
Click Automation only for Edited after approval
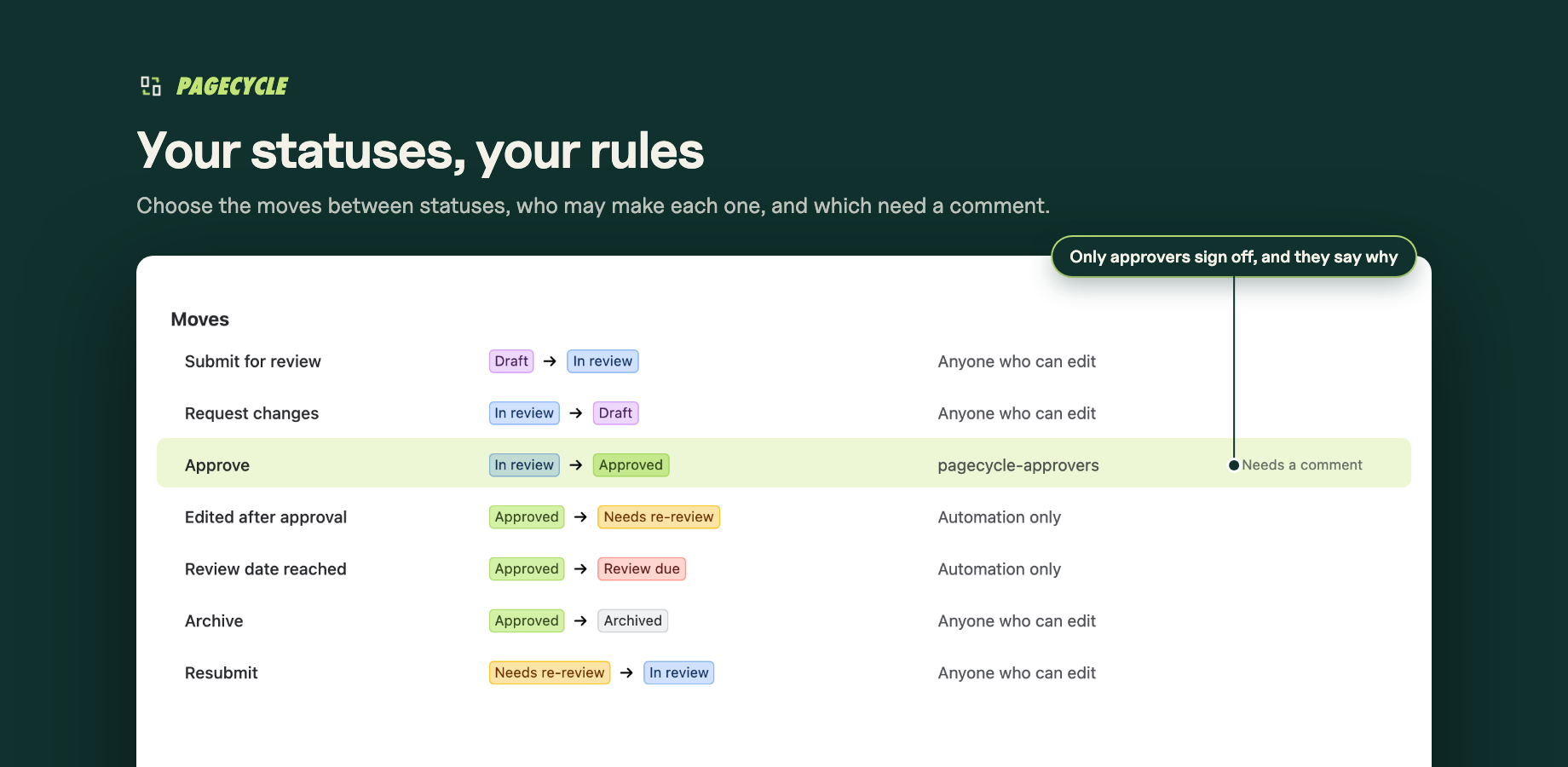pyautogui.click(x=1000, y=517)
